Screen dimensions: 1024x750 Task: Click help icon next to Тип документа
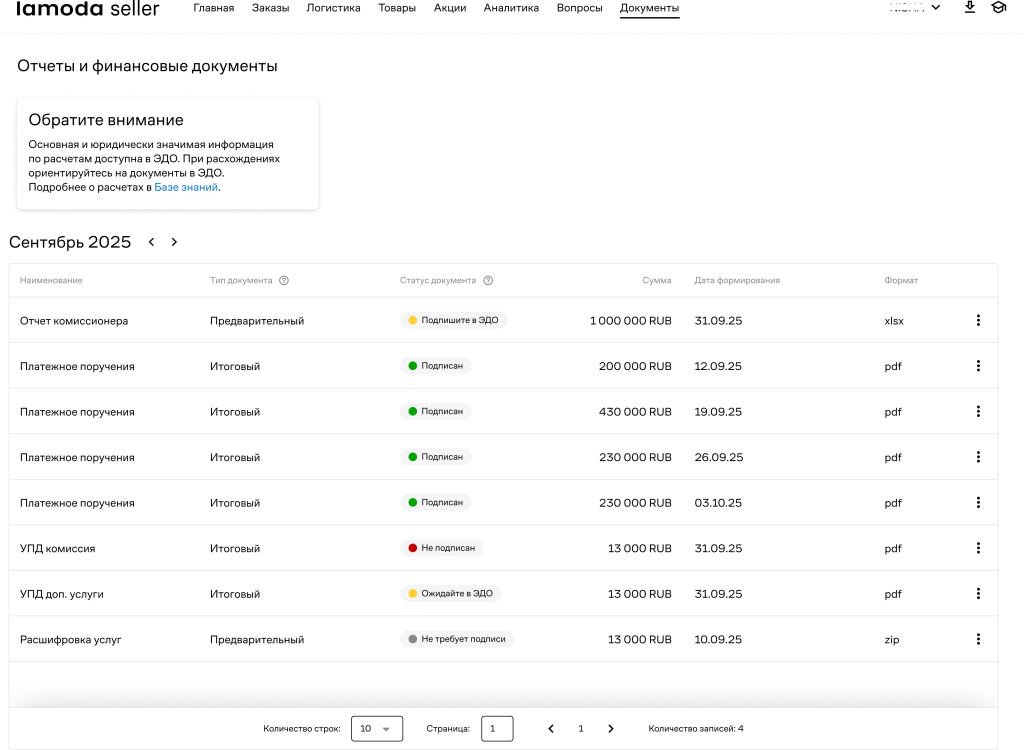pos(284,281)
